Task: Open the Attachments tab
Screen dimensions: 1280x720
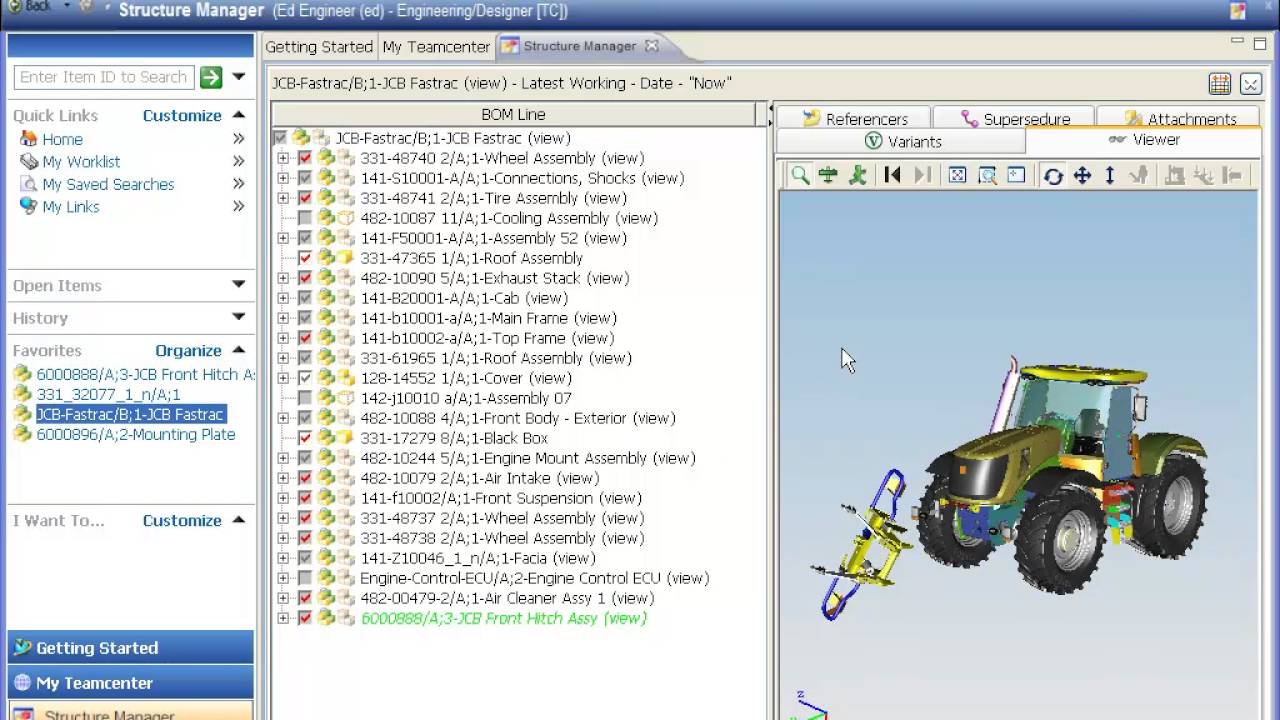Action: click(1180, 118)
